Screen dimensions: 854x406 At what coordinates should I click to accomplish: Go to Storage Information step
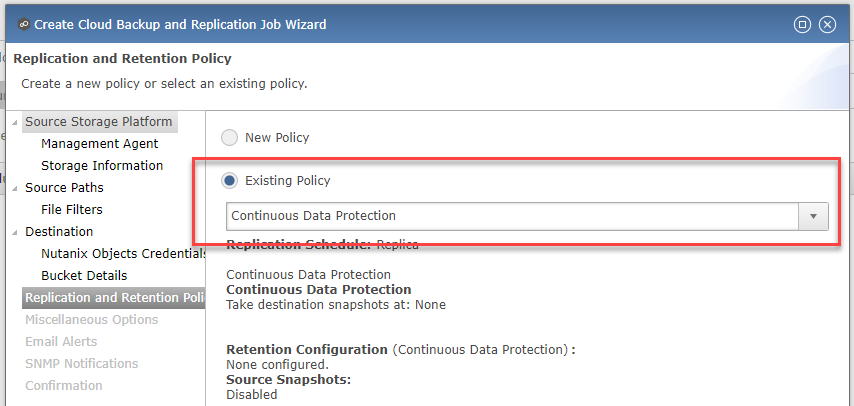pos(102,166)
